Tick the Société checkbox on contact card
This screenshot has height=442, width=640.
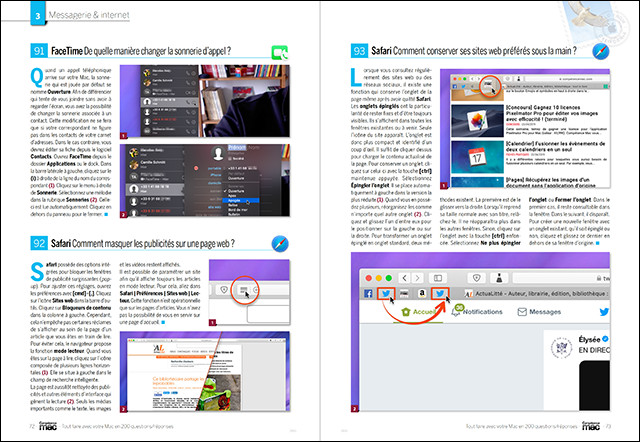(x=230, y=158)
